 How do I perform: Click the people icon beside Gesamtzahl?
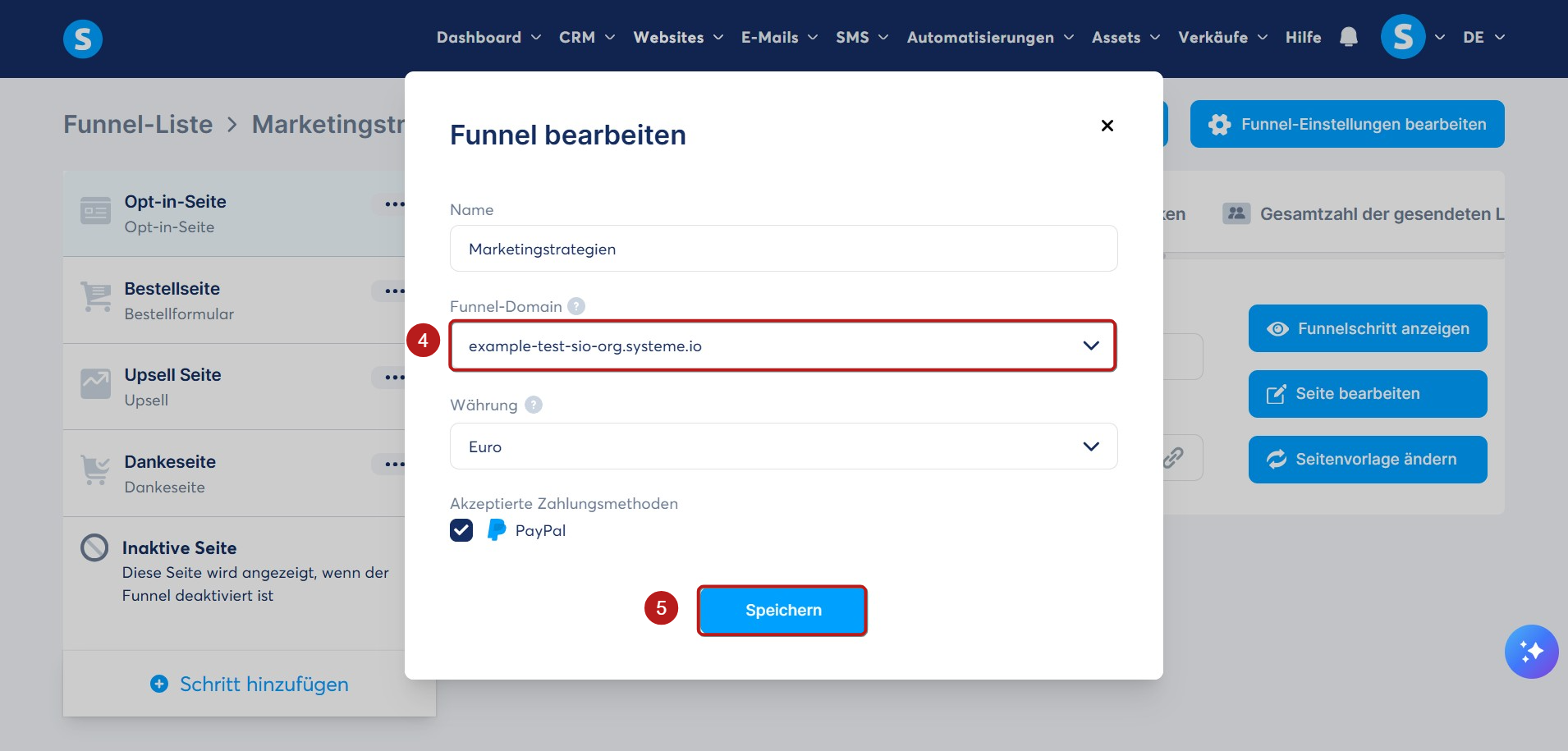pos(1236,213)
